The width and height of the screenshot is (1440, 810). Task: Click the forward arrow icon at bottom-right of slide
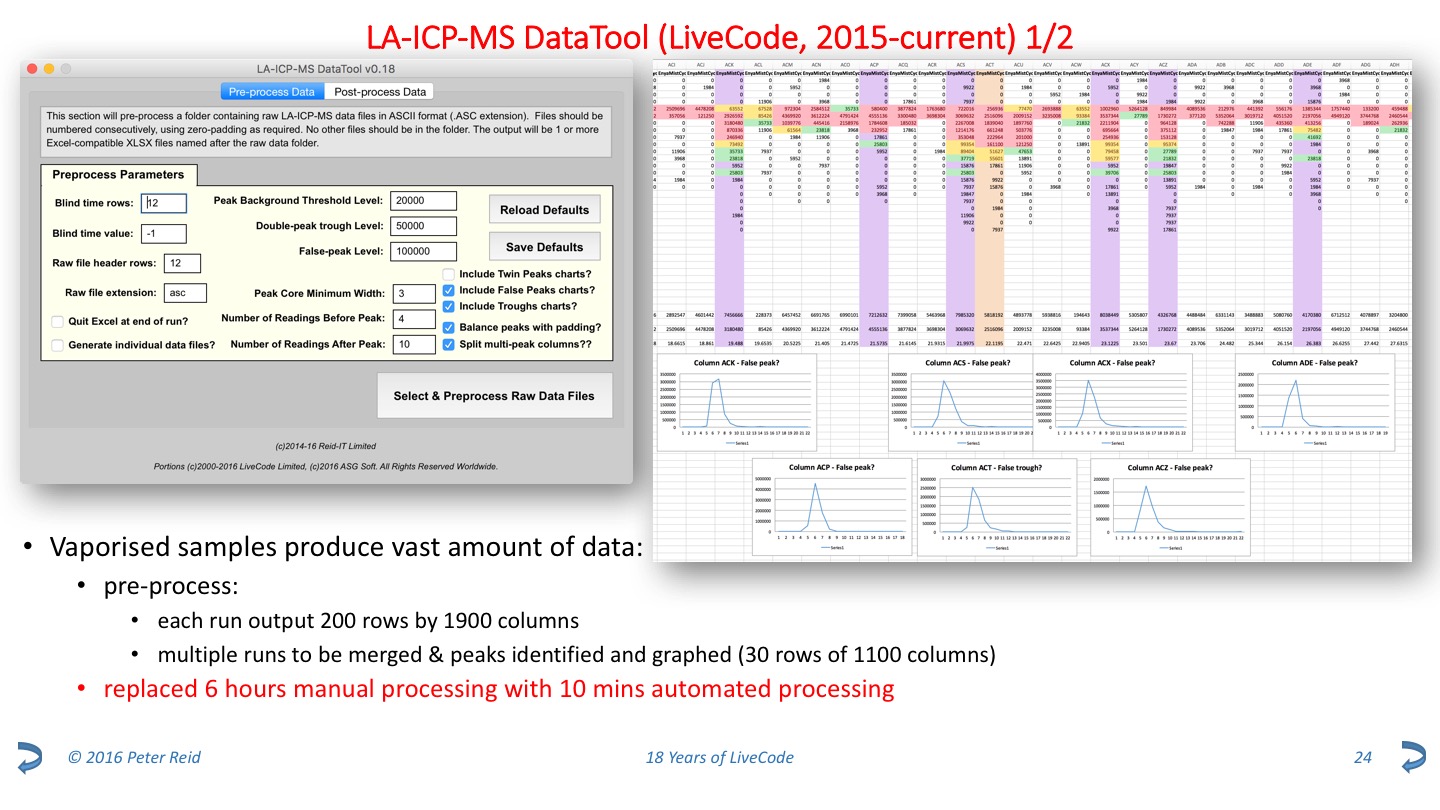tap(1412, 757)
